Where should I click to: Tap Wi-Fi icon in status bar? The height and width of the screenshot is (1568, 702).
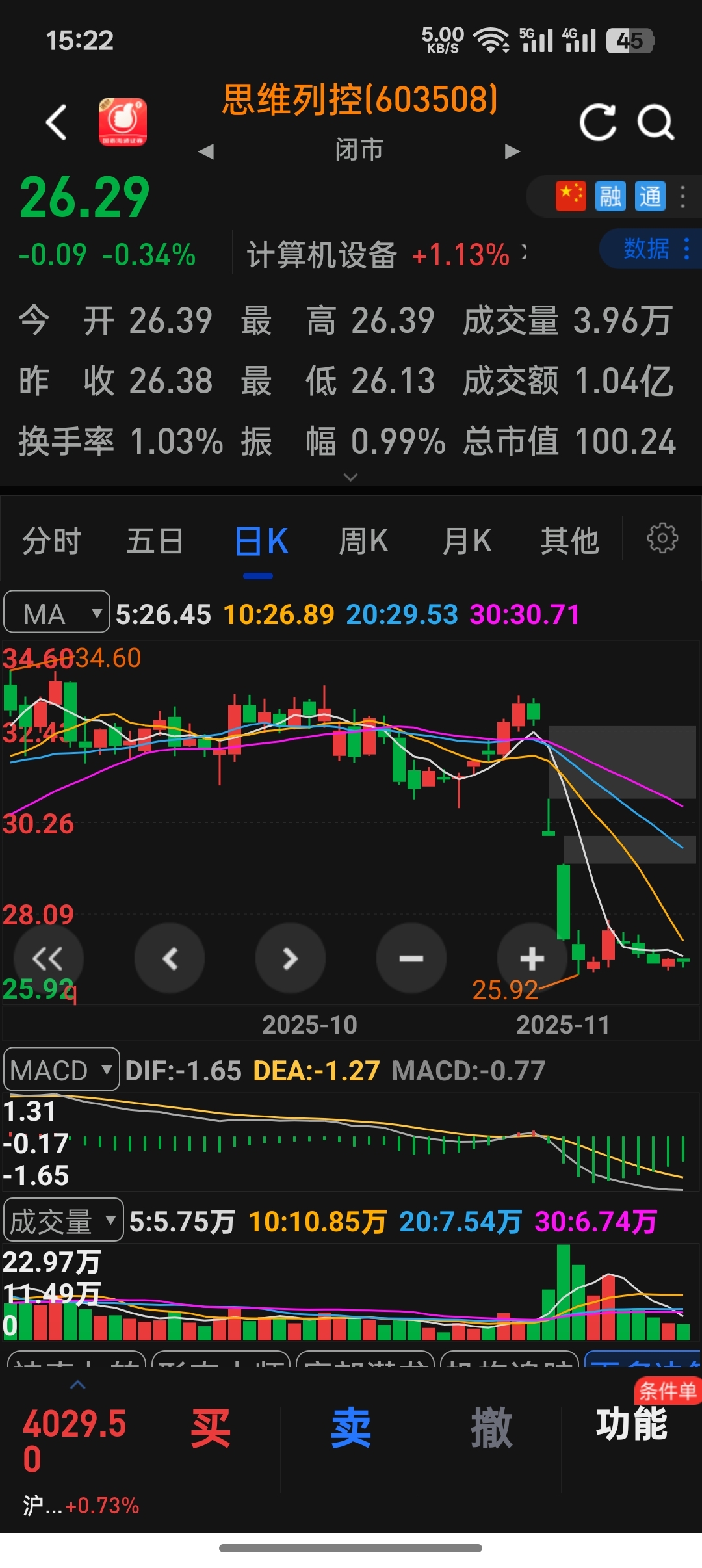(x=491, y=40)
